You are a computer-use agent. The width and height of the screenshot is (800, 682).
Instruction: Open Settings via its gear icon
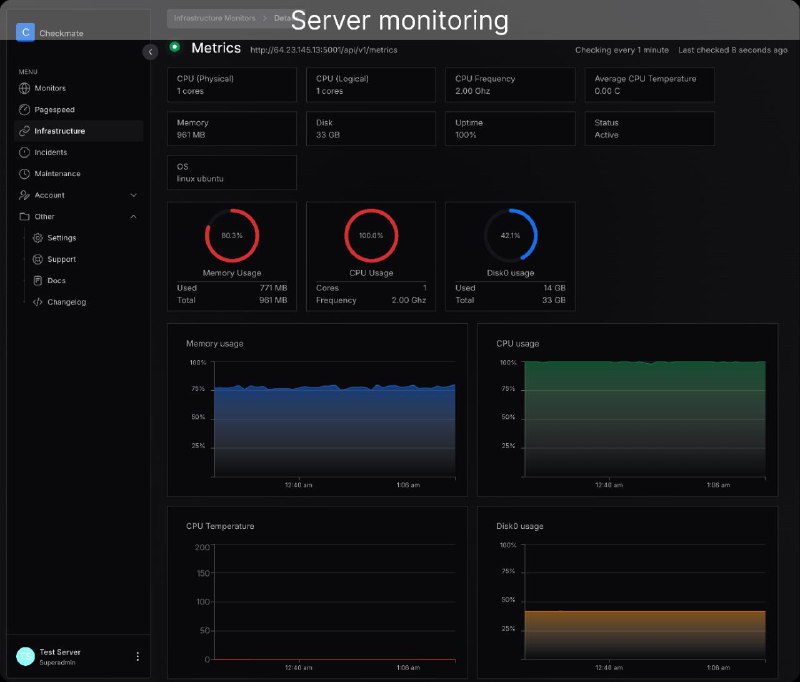[x=38, y=238]
